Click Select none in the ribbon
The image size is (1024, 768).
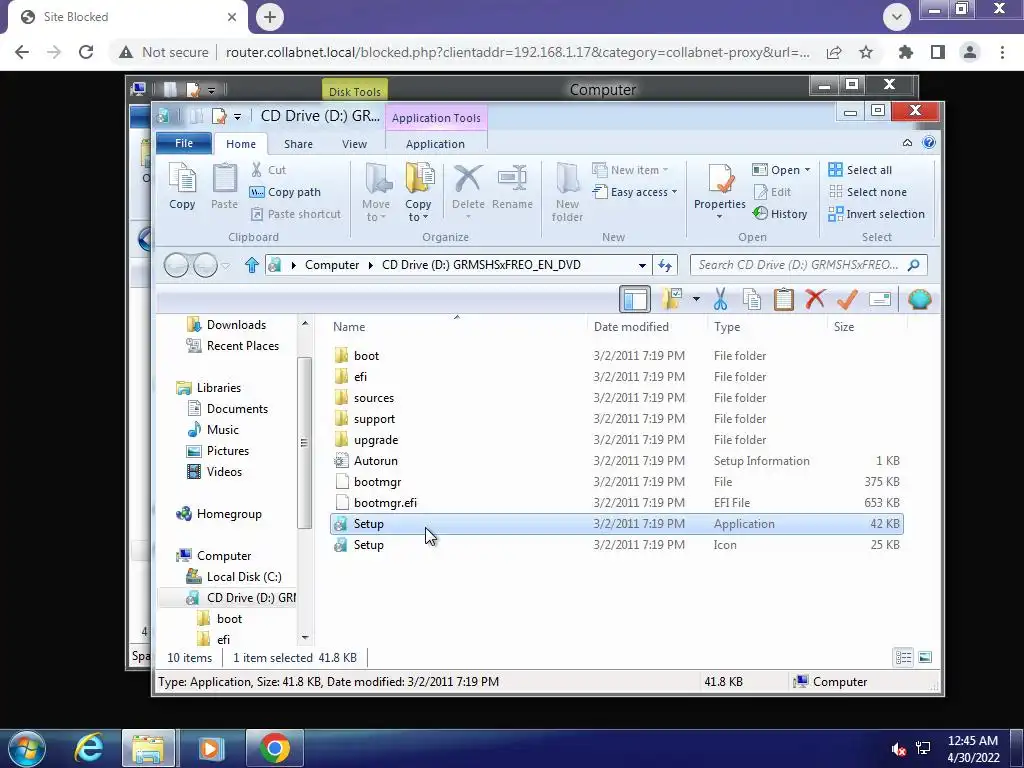pos(867,192)
